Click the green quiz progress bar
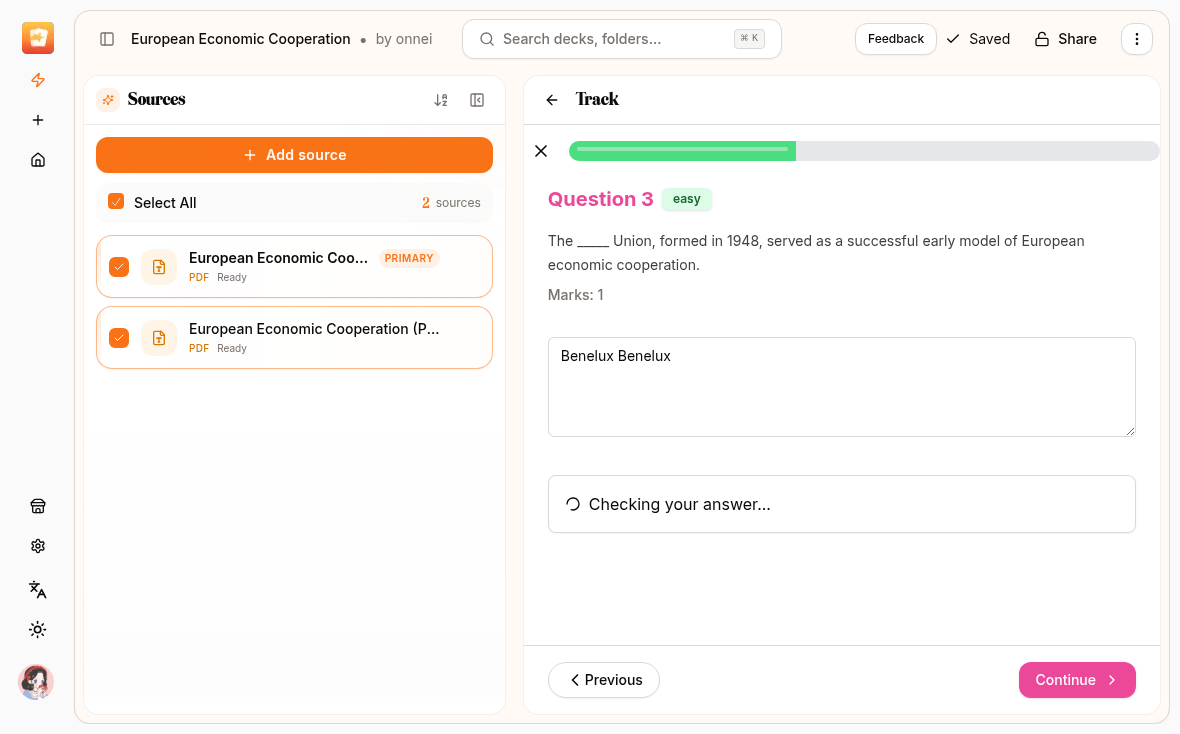1180x734 pixels. pos(682,151)
